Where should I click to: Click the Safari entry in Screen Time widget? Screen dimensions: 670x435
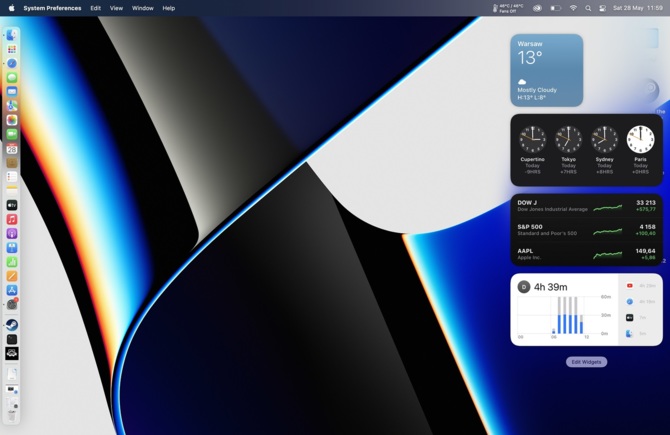coord(640,302)
